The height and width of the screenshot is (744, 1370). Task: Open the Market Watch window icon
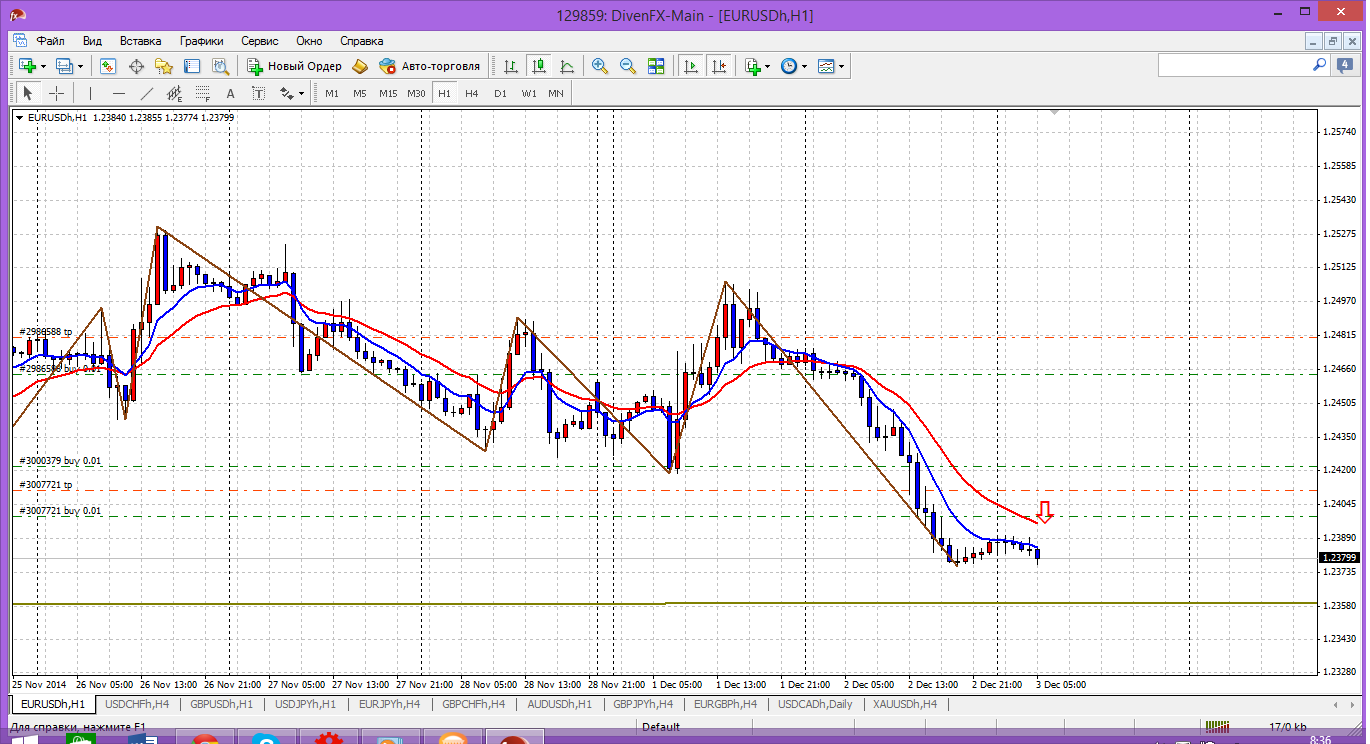108,66
